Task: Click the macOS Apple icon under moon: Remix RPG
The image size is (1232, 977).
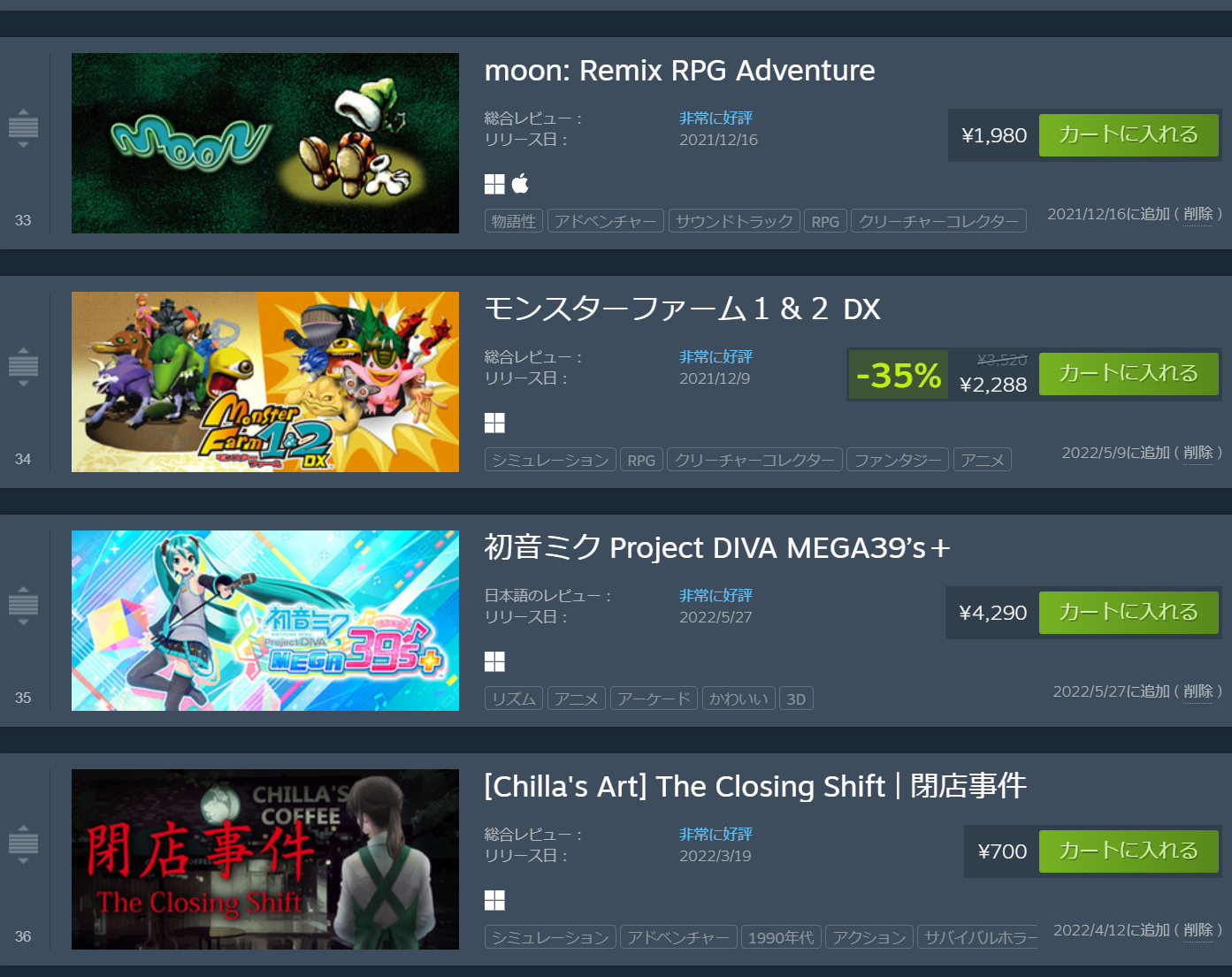Action: click(x=520, y=184)
